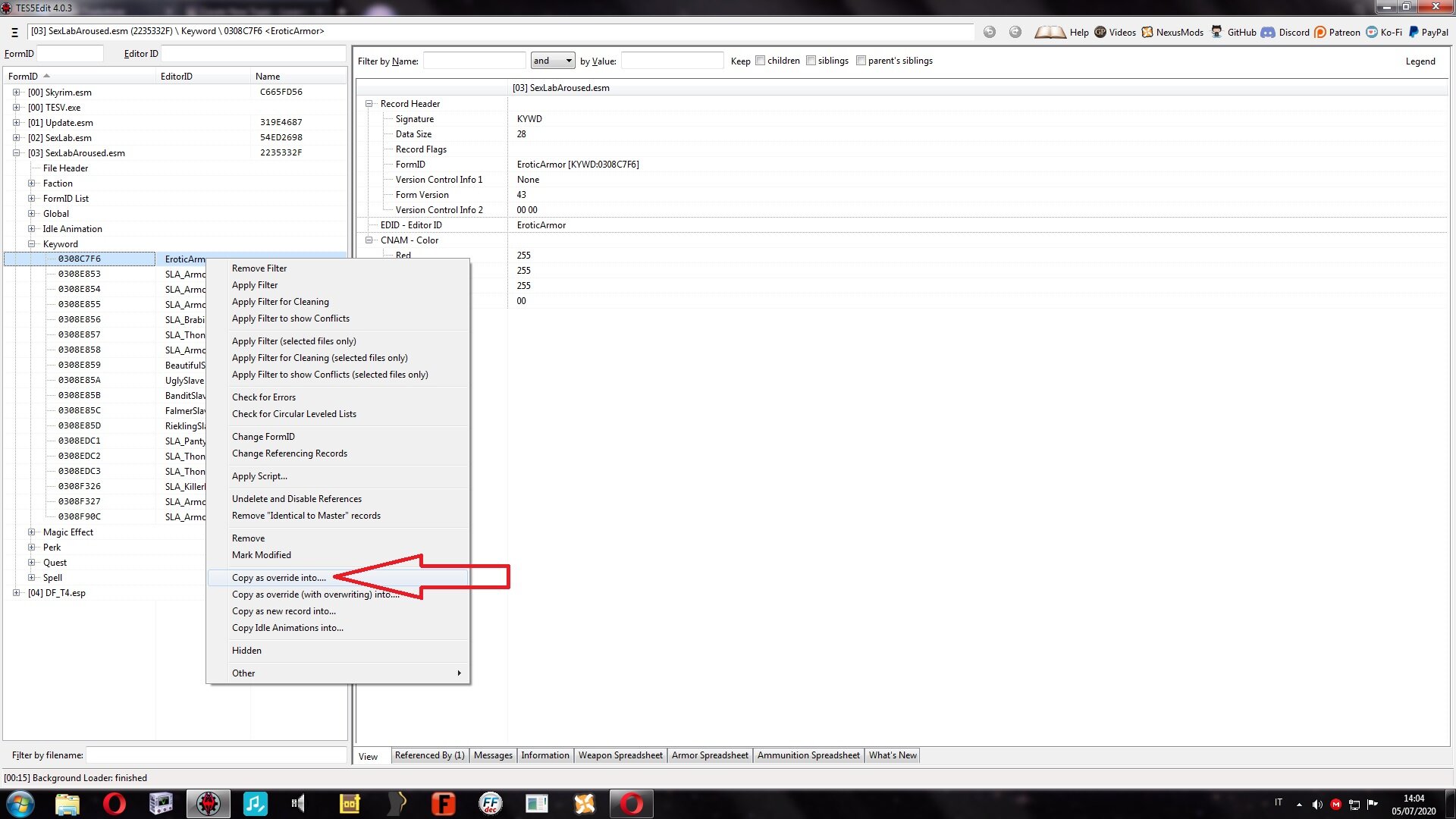Viewport: 1456px width, 819px height.
Task: Expand the [02] SexLab.esm node
Action: pyautogui.click(x=16, y=138)
